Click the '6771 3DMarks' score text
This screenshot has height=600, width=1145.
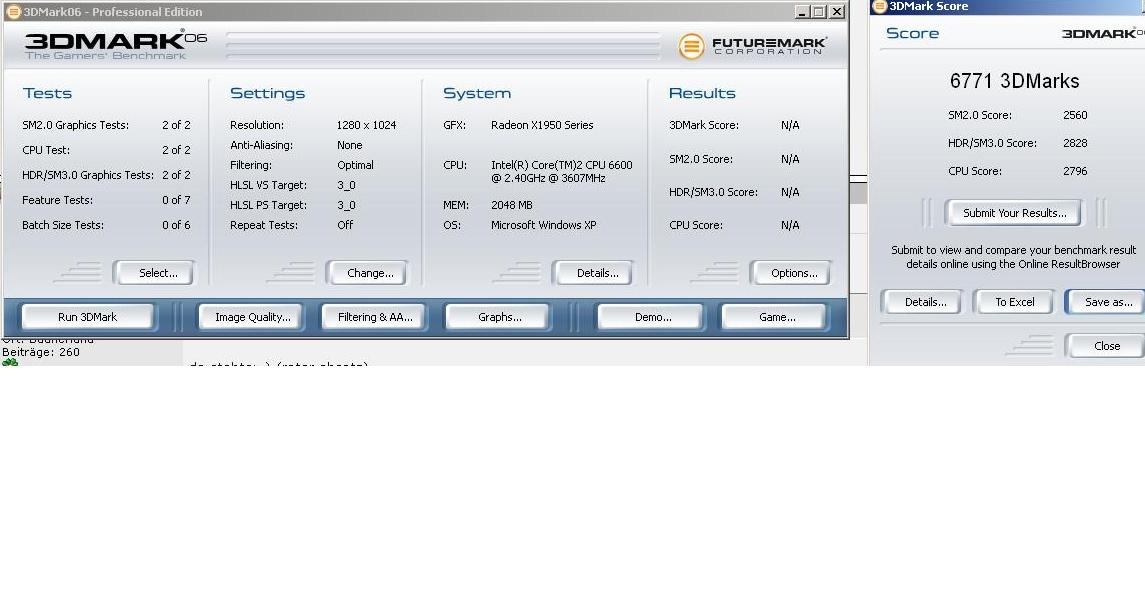[x=1014, y=81]
